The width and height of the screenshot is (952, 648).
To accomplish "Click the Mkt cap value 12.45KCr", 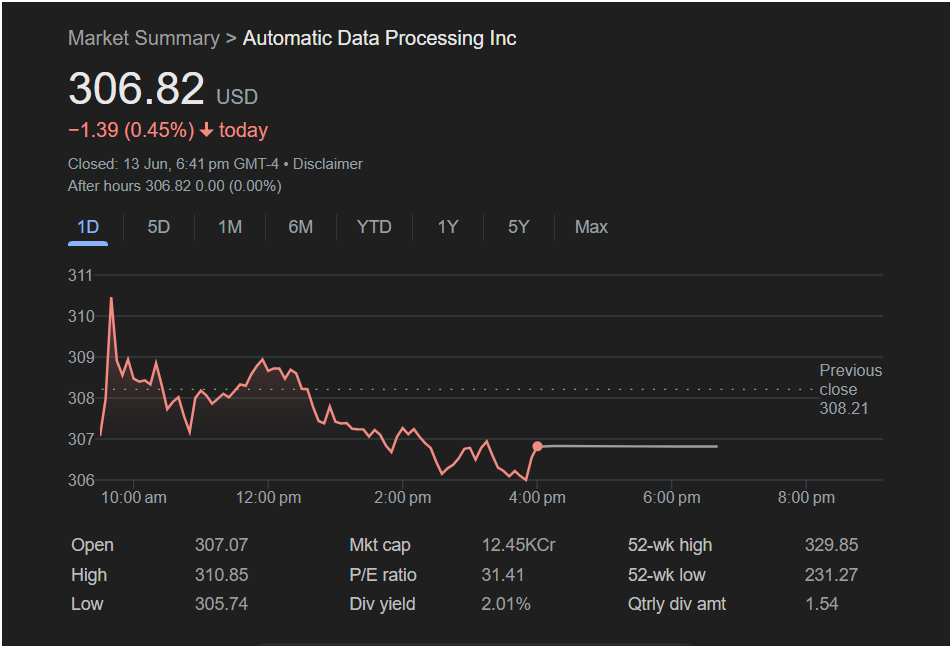I will coord(518,545).
